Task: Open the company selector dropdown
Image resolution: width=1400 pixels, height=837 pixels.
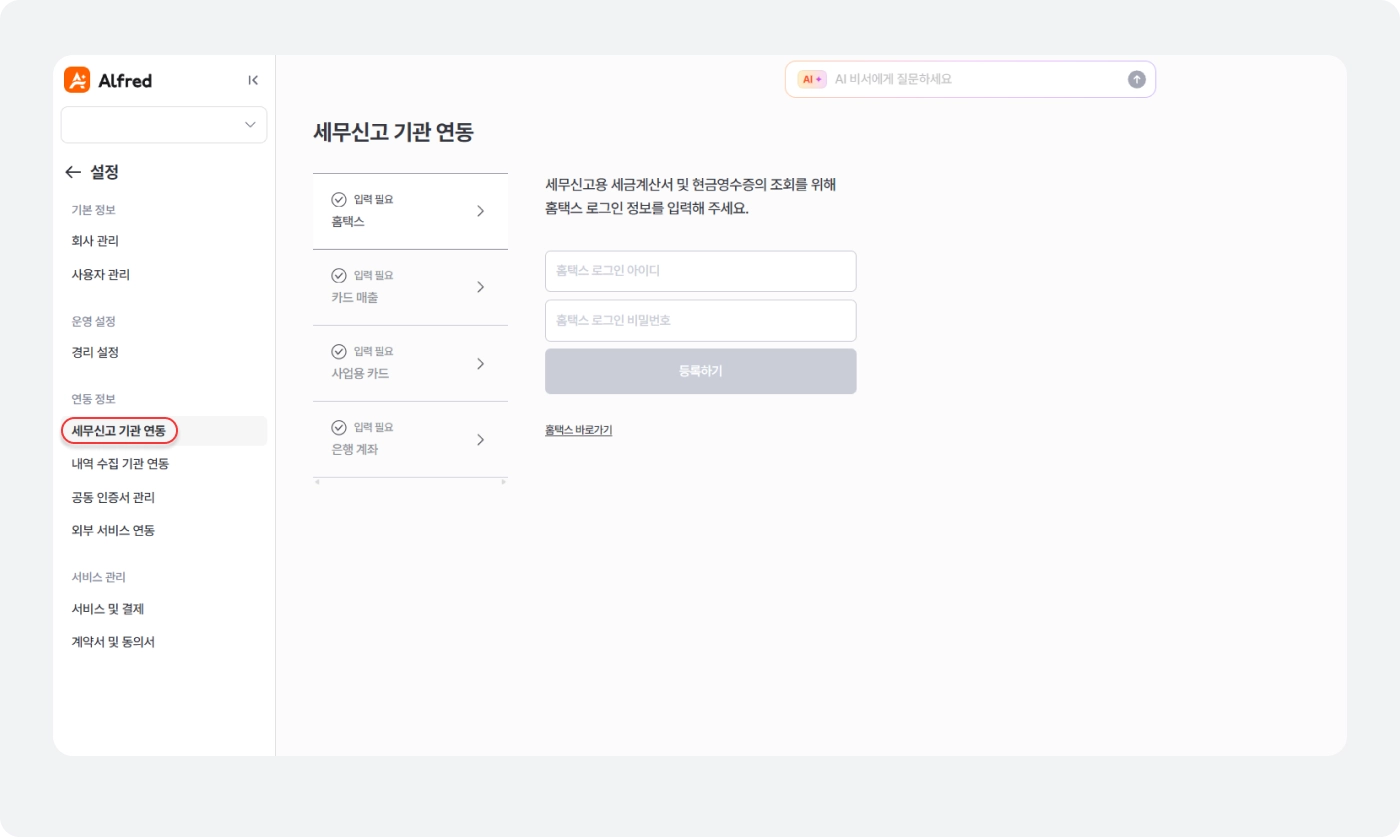Action: click(x=164, y=125)
